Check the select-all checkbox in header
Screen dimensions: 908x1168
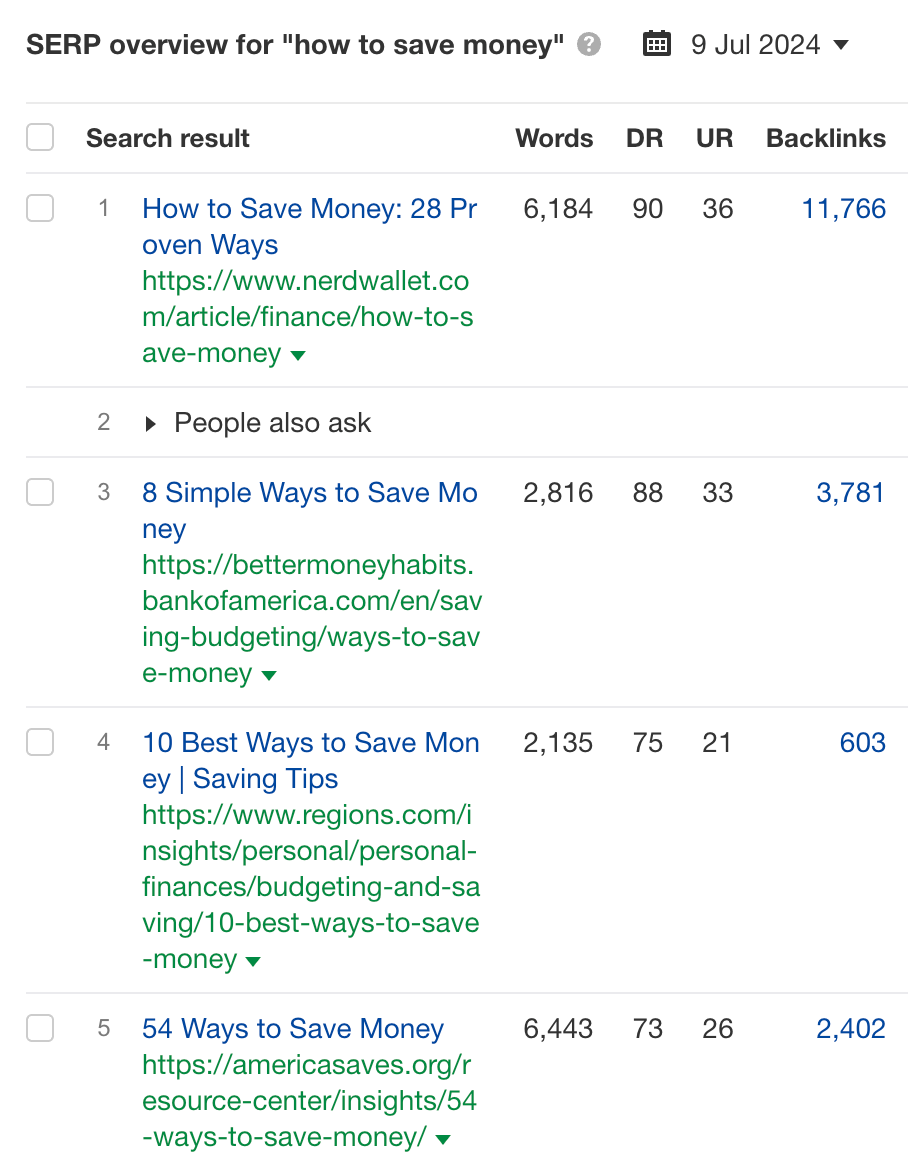(x=40, y=137)
